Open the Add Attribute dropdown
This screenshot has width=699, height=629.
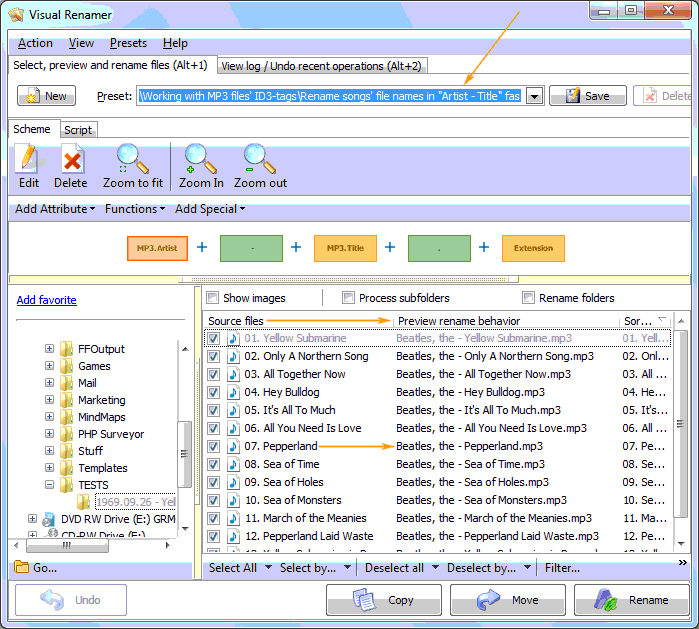click(x=55, y=209)
